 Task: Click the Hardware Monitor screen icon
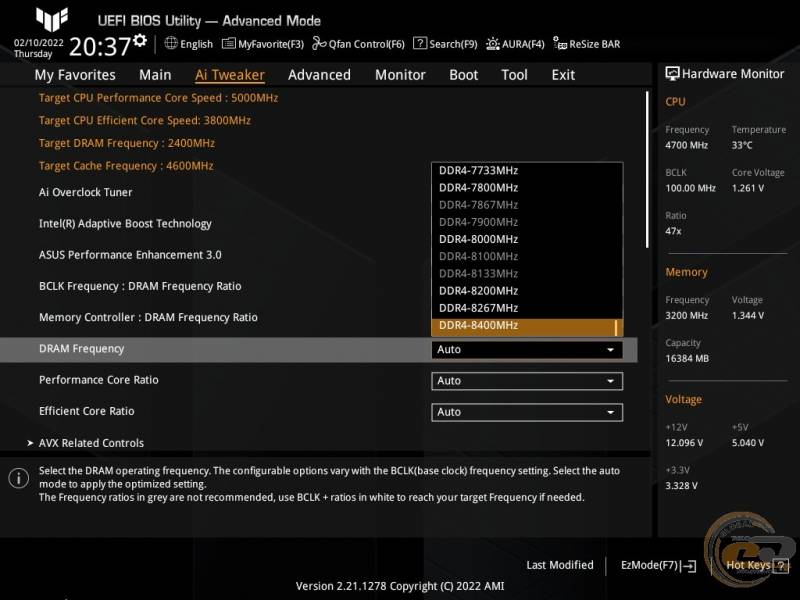pyautogui.click(x=672, y=73)
